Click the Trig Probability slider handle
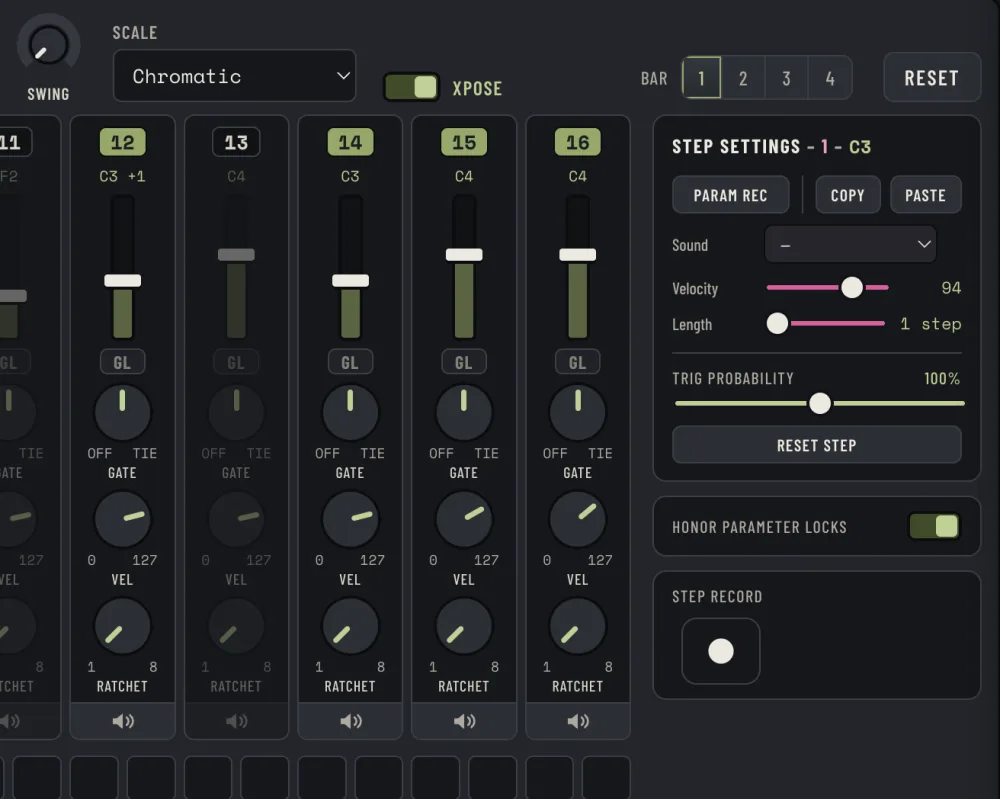This screenshot has width=1000, height=799. pyautogui.click(x=820, y=403)
